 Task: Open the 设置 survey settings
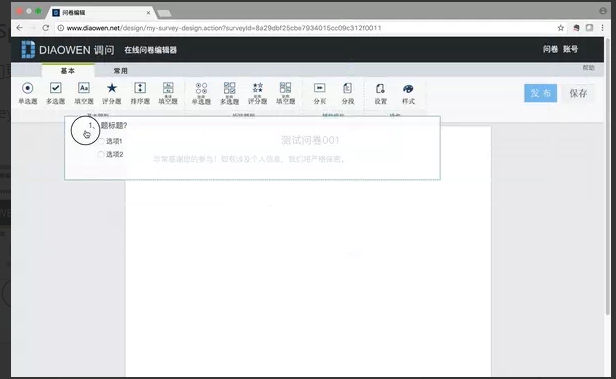tap(380, 93)
